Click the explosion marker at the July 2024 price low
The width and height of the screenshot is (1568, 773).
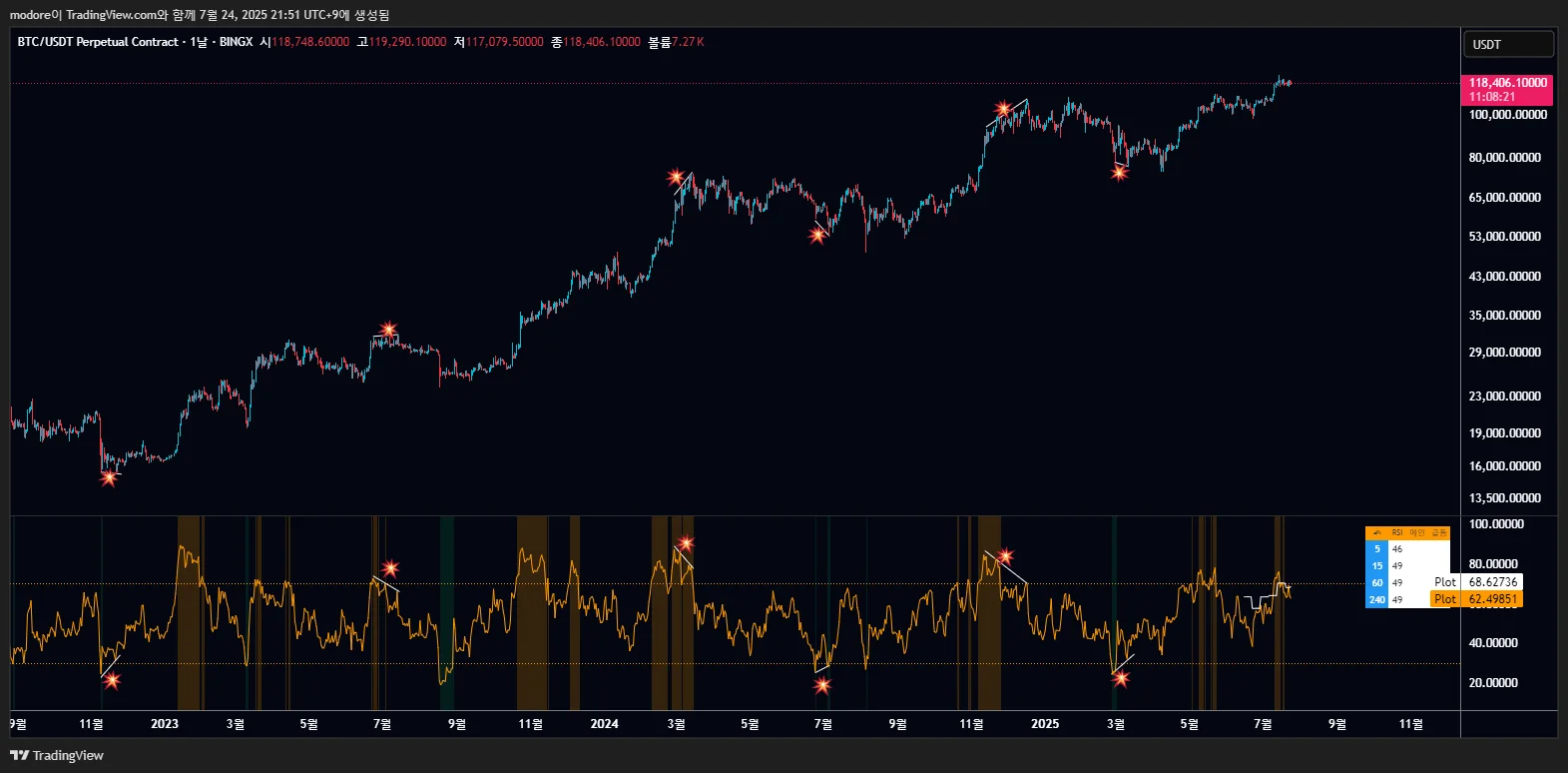coord(818,236)
